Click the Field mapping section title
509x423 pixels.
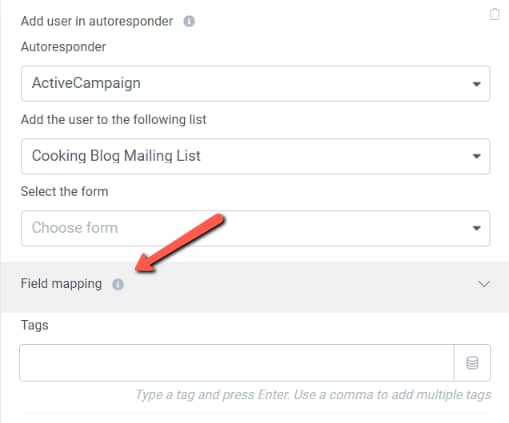61,284
